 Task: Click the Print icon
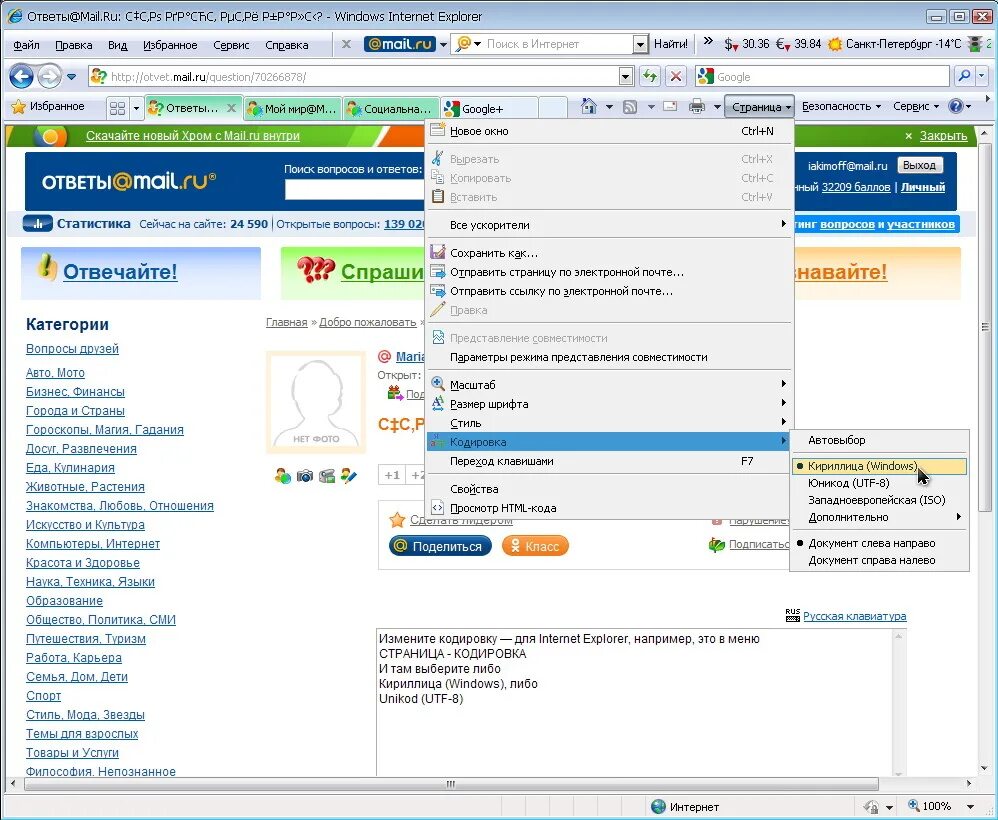[697, 106]
